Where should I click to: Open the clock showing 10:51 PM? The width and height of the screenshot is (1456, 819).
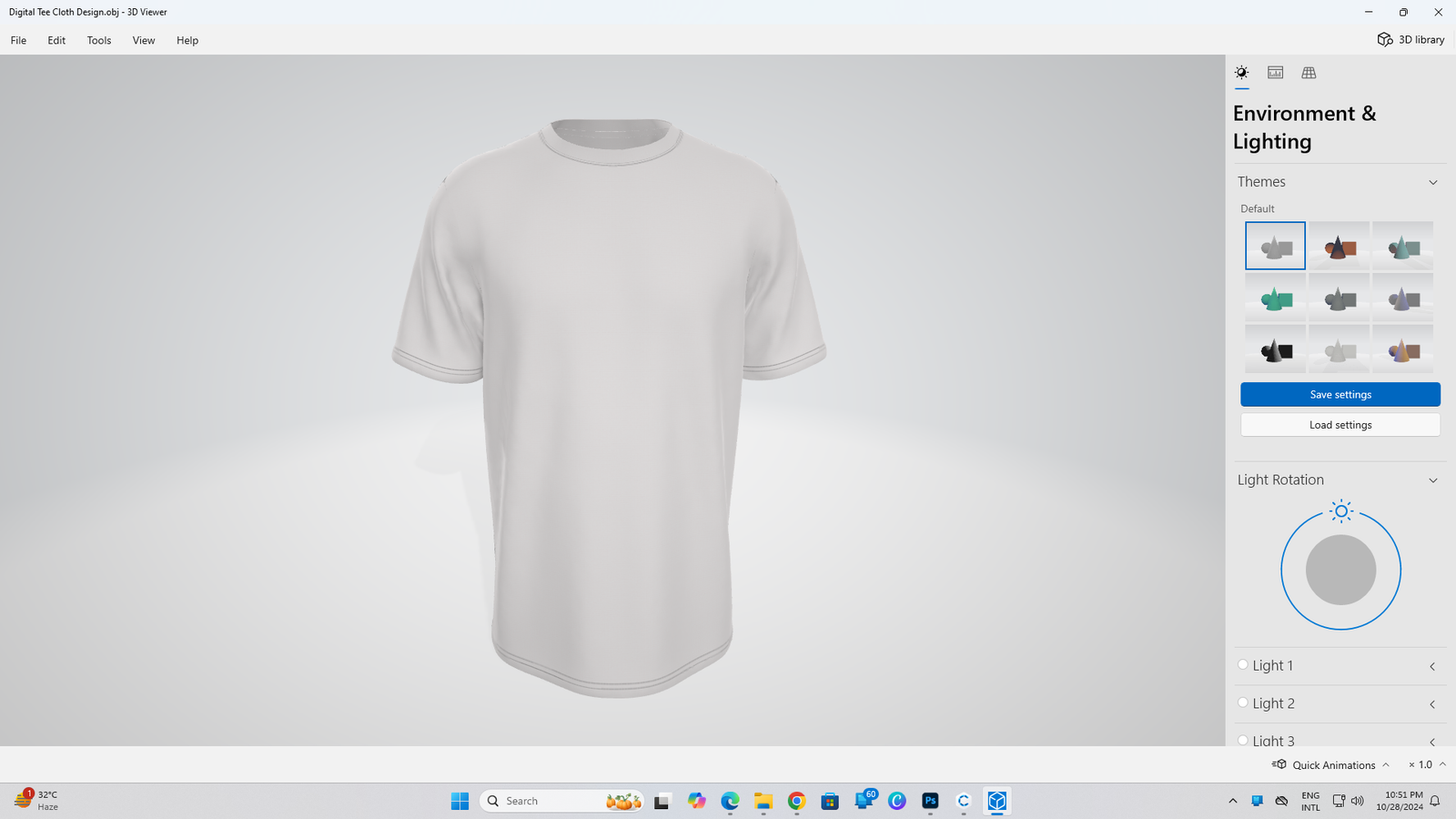(x=1400, y=801)
